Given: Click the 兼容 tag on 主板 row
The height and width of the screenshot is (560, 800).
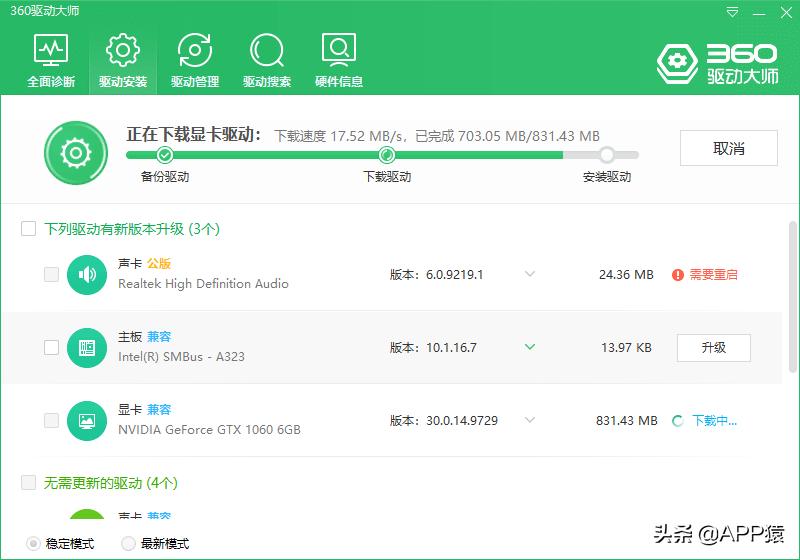Looking at the screenshot, I should coord(159,337).
